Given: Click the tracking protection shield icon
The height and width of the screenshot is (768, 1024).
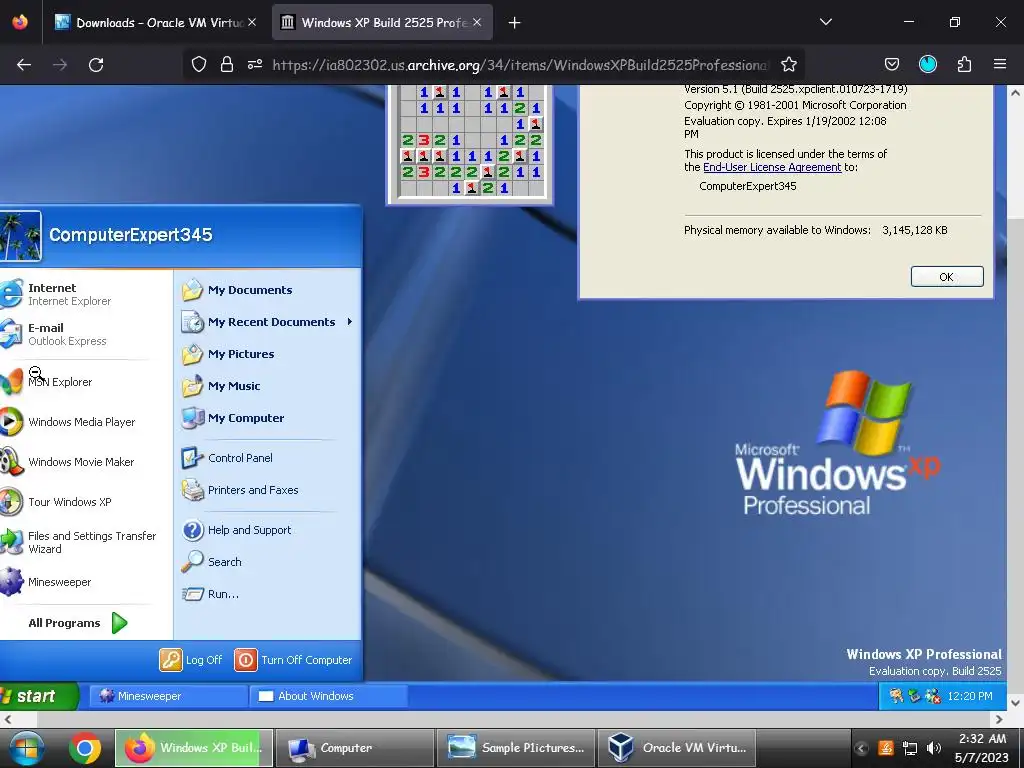Looking at the screenshot, I should point(199,65).
